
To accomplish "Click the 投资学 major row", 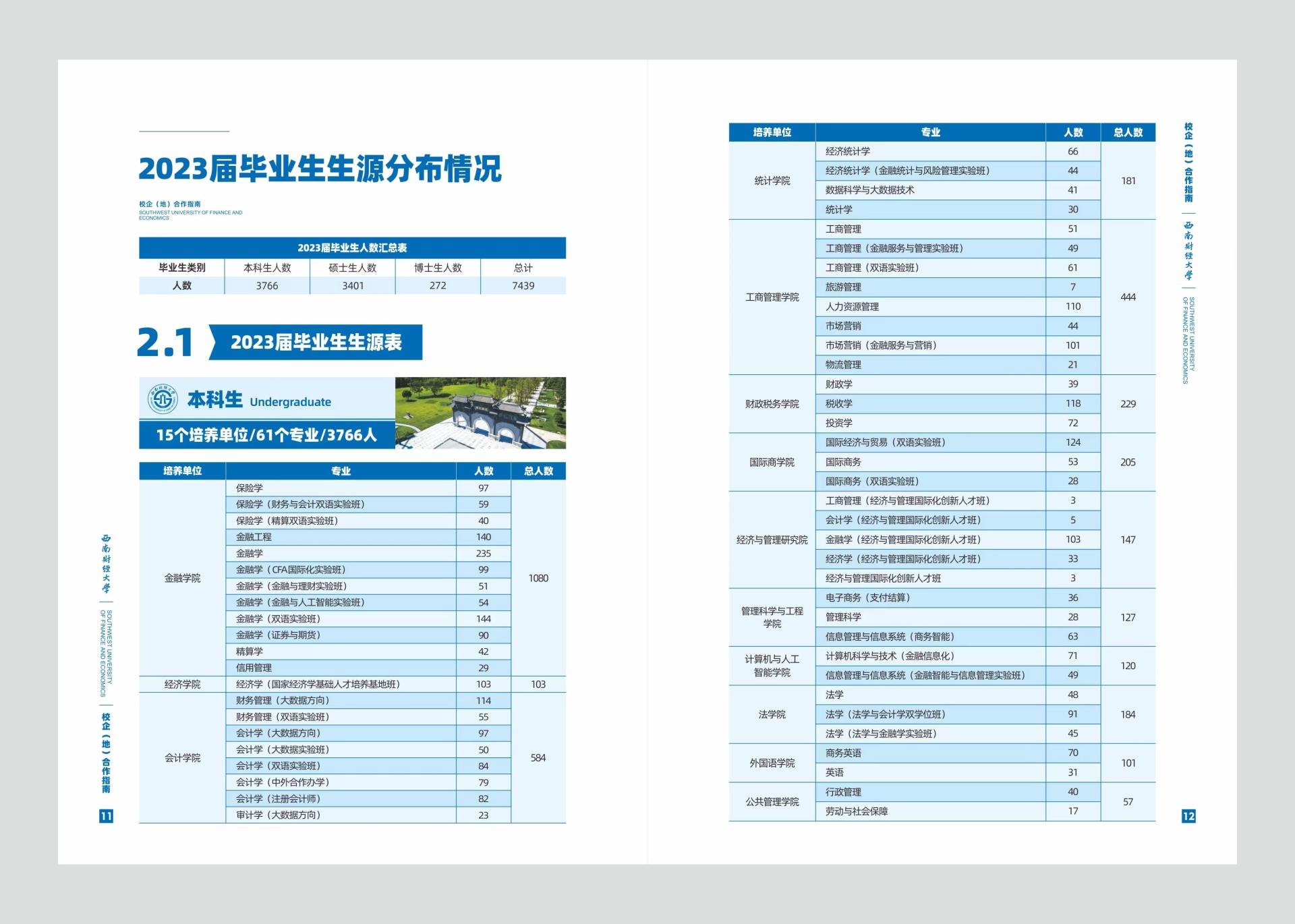I will 958,423.
